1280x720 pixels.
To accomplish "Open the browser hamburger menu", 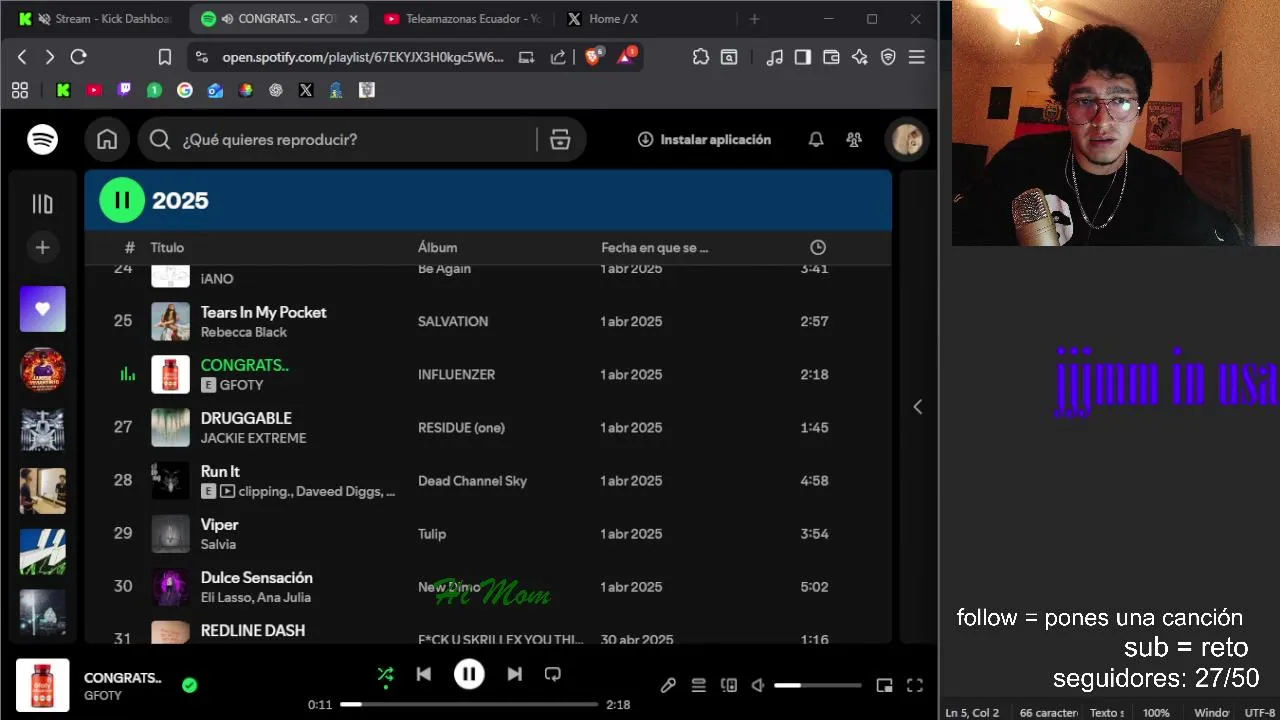I will [916, 57].
